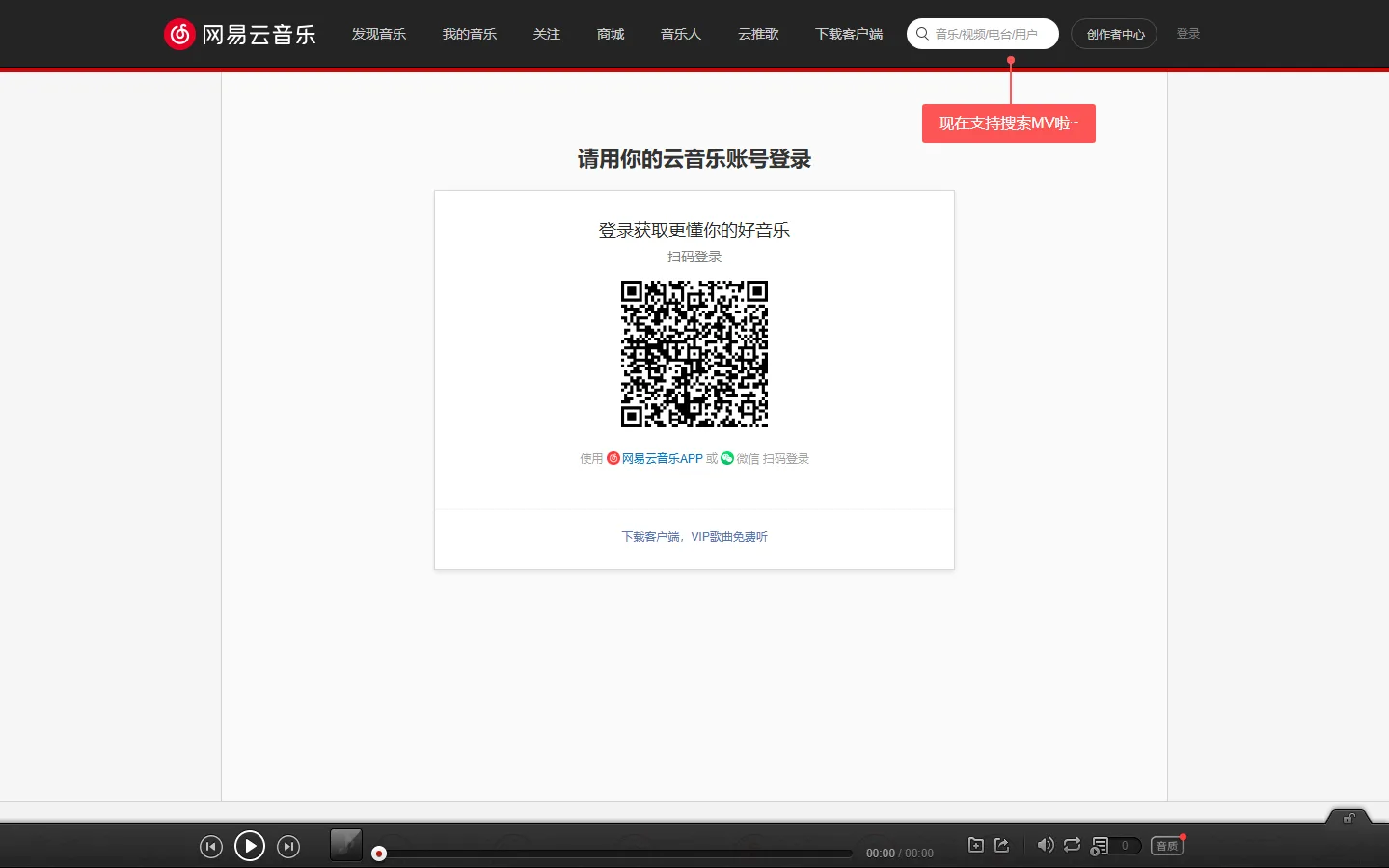
Task: Click the share icon in player
Action: (1002, 845)
